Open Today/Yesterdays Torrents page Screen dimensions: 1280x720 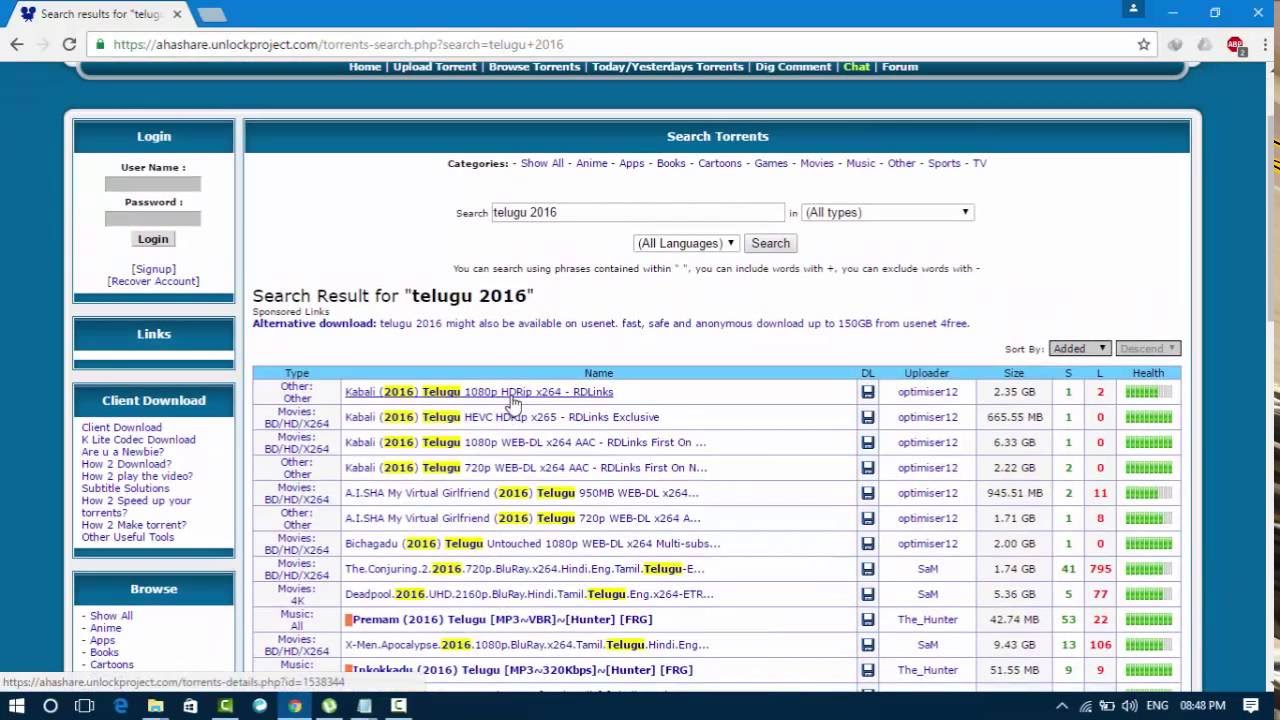(667, 67)
